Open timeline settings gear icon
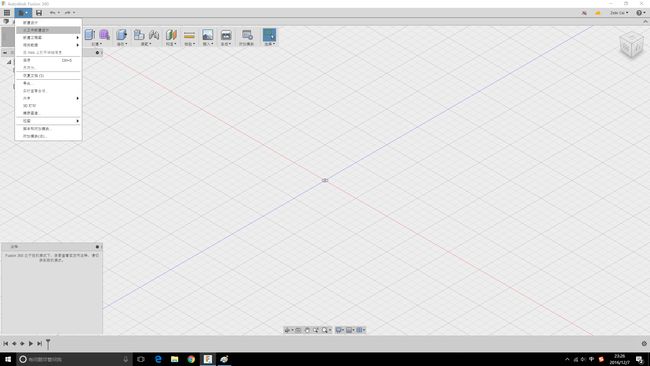 pos(644,344)
